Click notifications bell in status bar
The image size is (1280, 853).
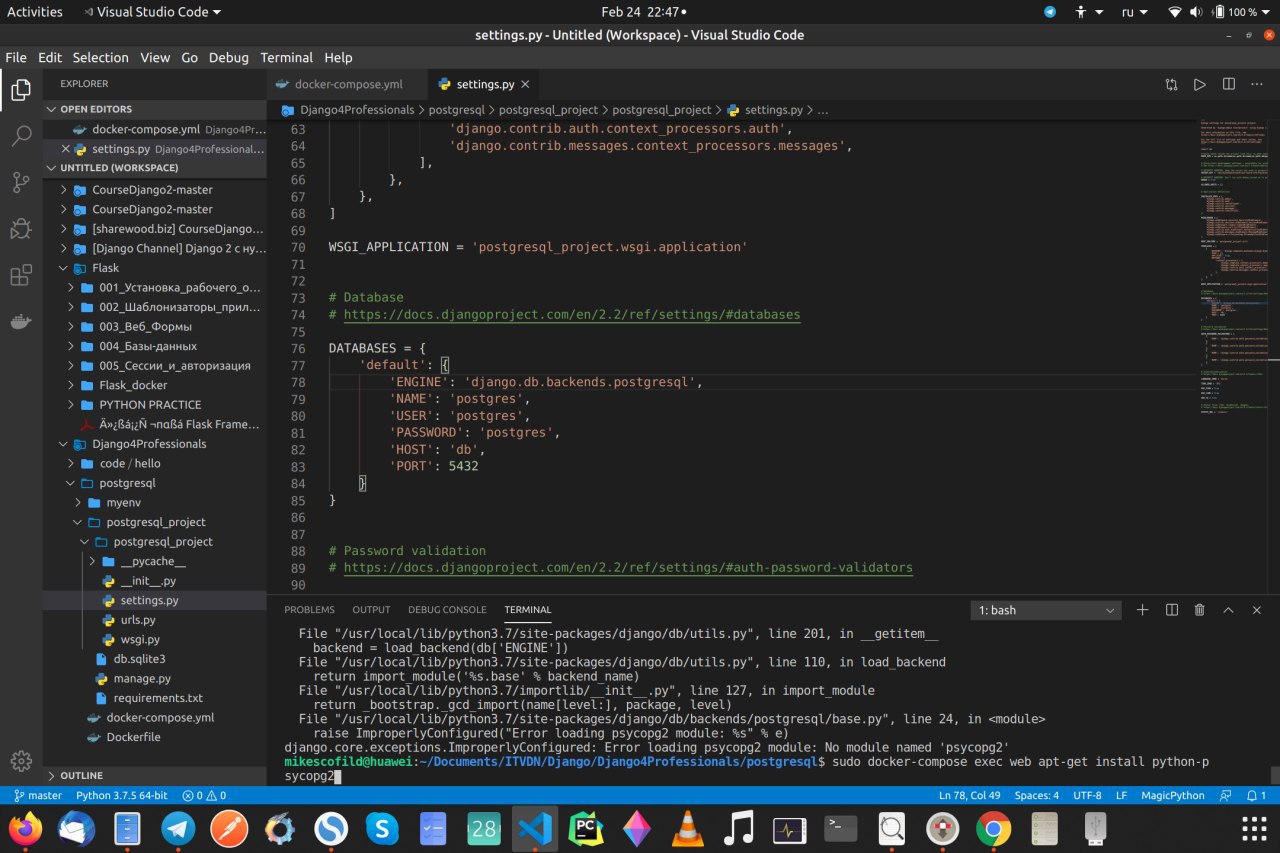point(1254,795)
